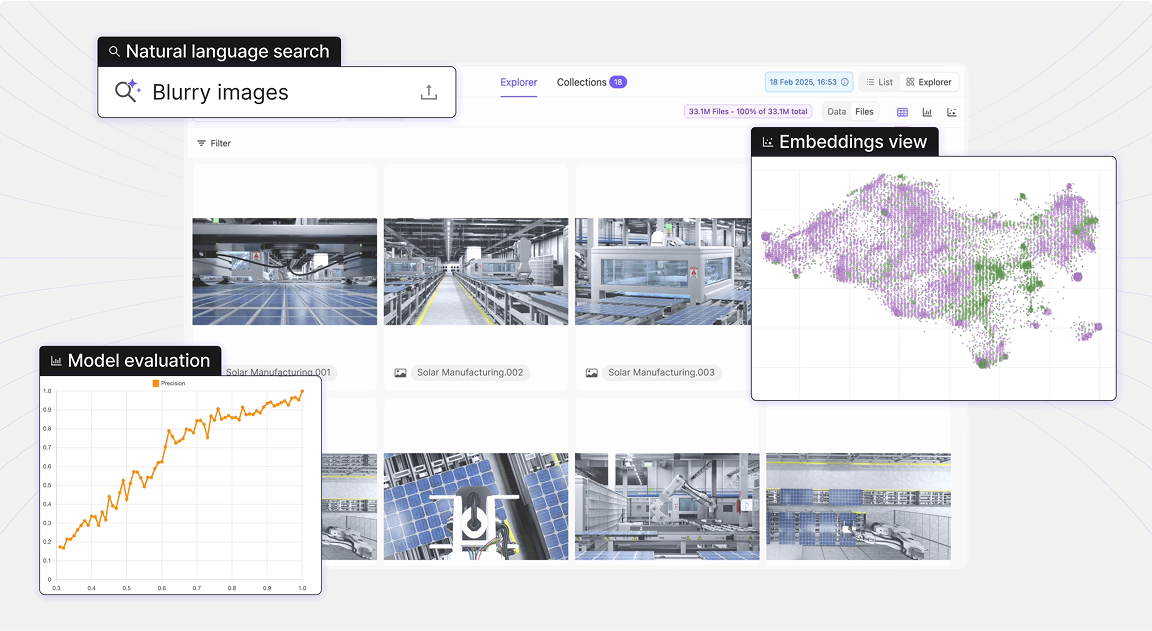Click the chart icon in Model evaluation label
The image size is (1152, 631).
tap(56, 361)
